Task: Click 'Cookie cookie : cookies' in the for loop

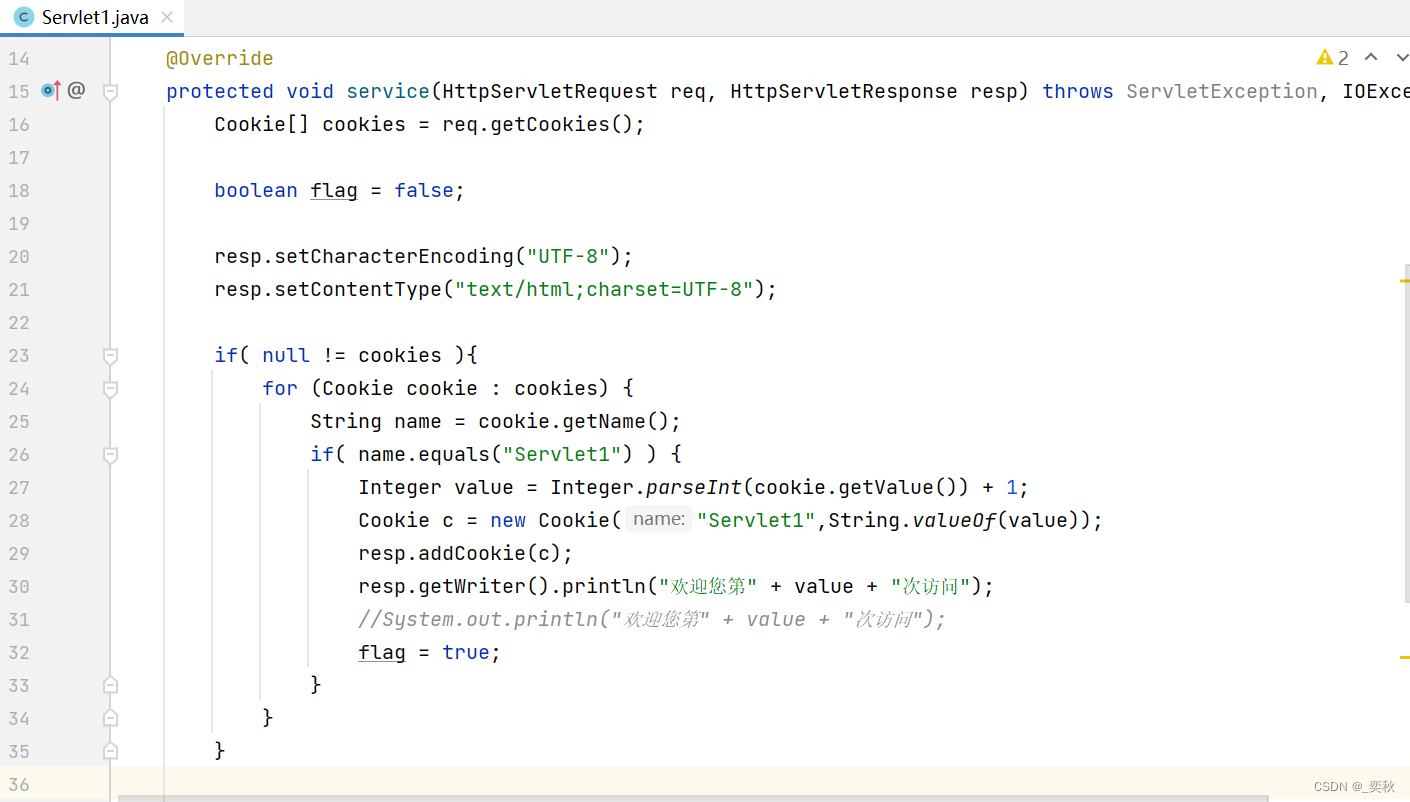Action: pos(460,388)
